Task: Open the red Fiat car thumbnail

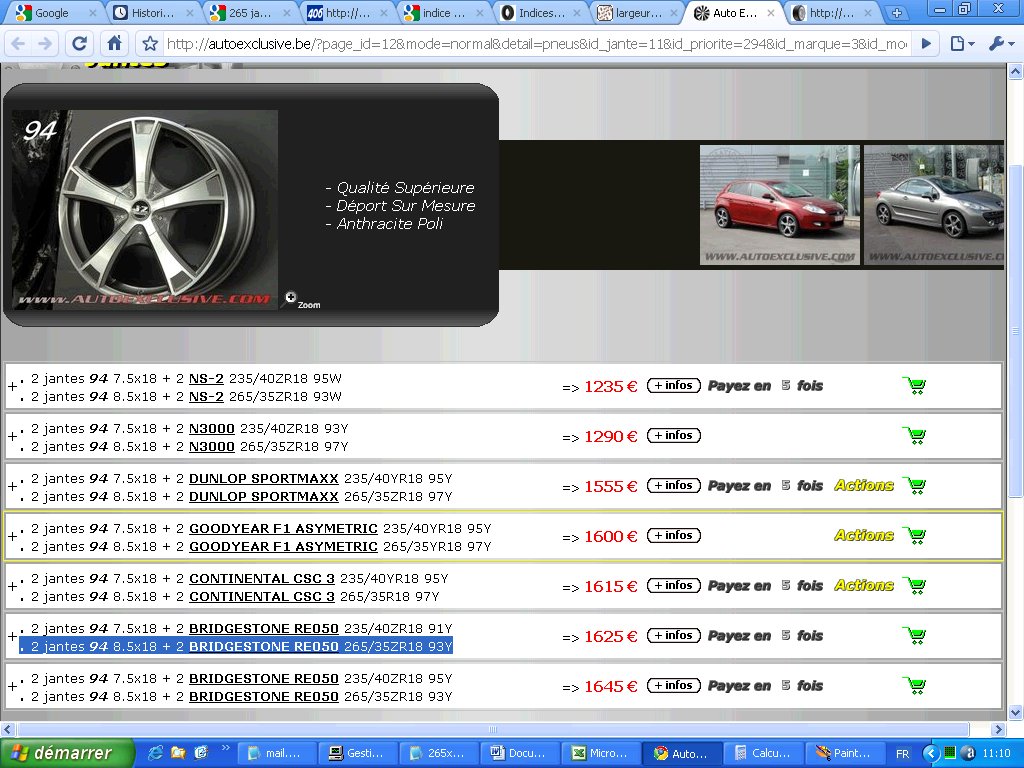Action: click(779, 205)
